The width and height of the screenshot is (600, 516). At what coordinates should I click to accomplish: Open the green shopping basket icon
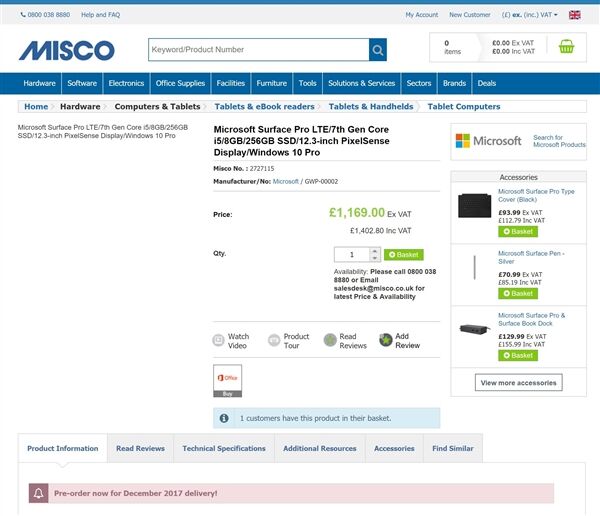[566, 47]
